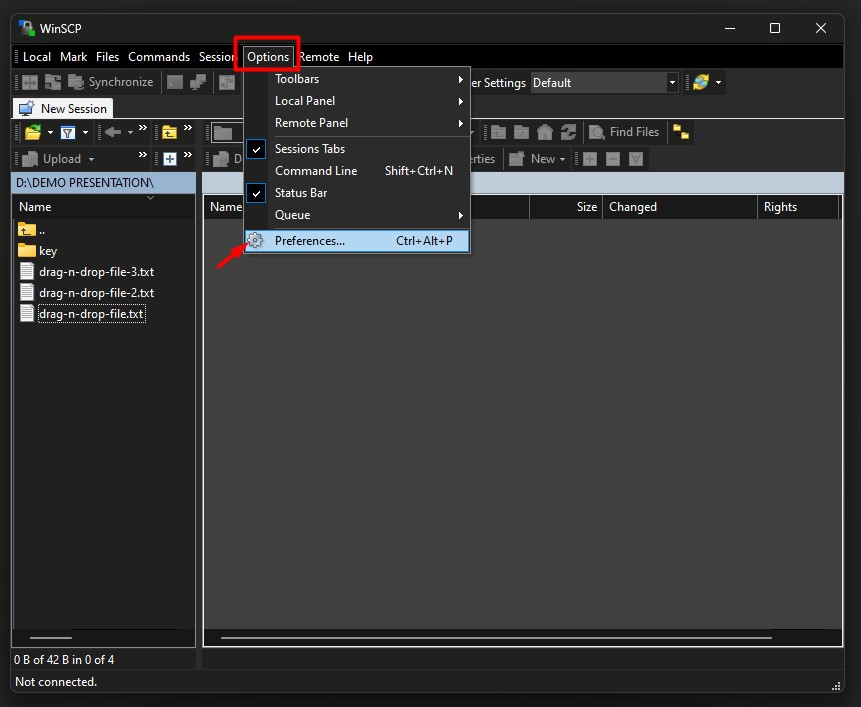Viewport: 861px width, 707px height.
Task: Open dropdown arrow beside the refresh globe icon
Action: coord(718,82)
